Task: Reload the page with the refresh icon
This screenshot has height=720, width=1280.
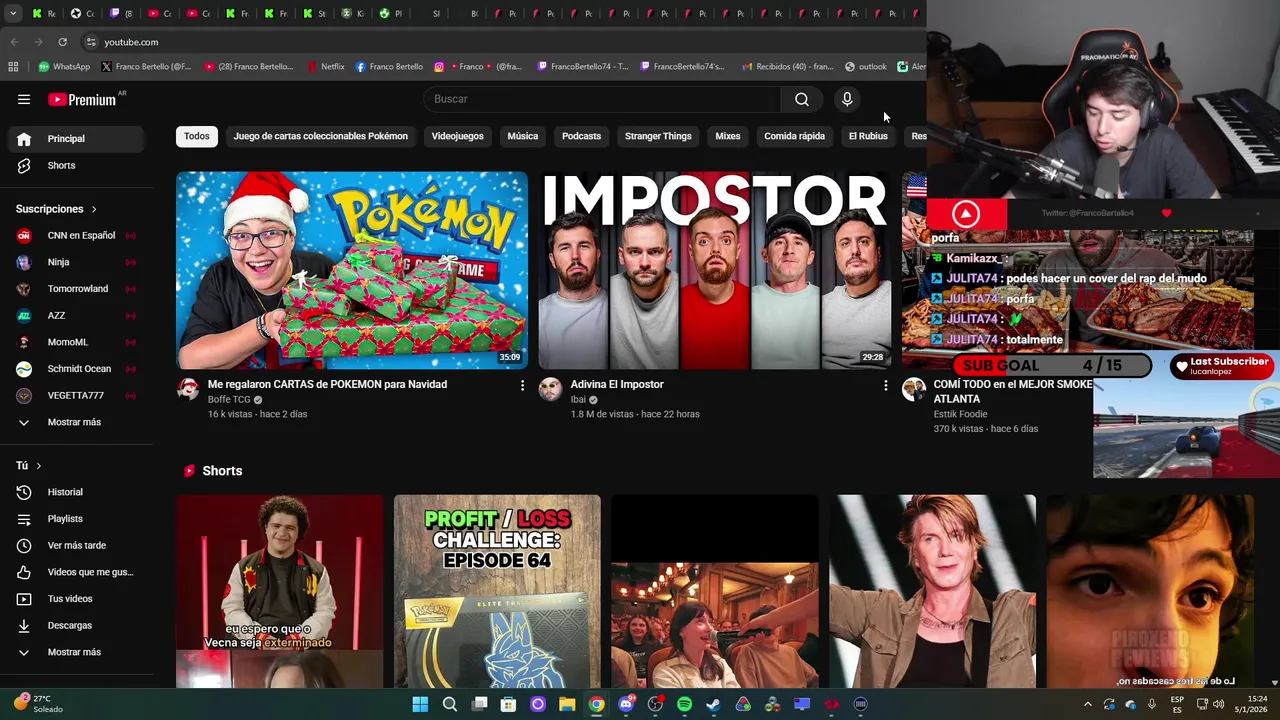Action: coord(62,42)
